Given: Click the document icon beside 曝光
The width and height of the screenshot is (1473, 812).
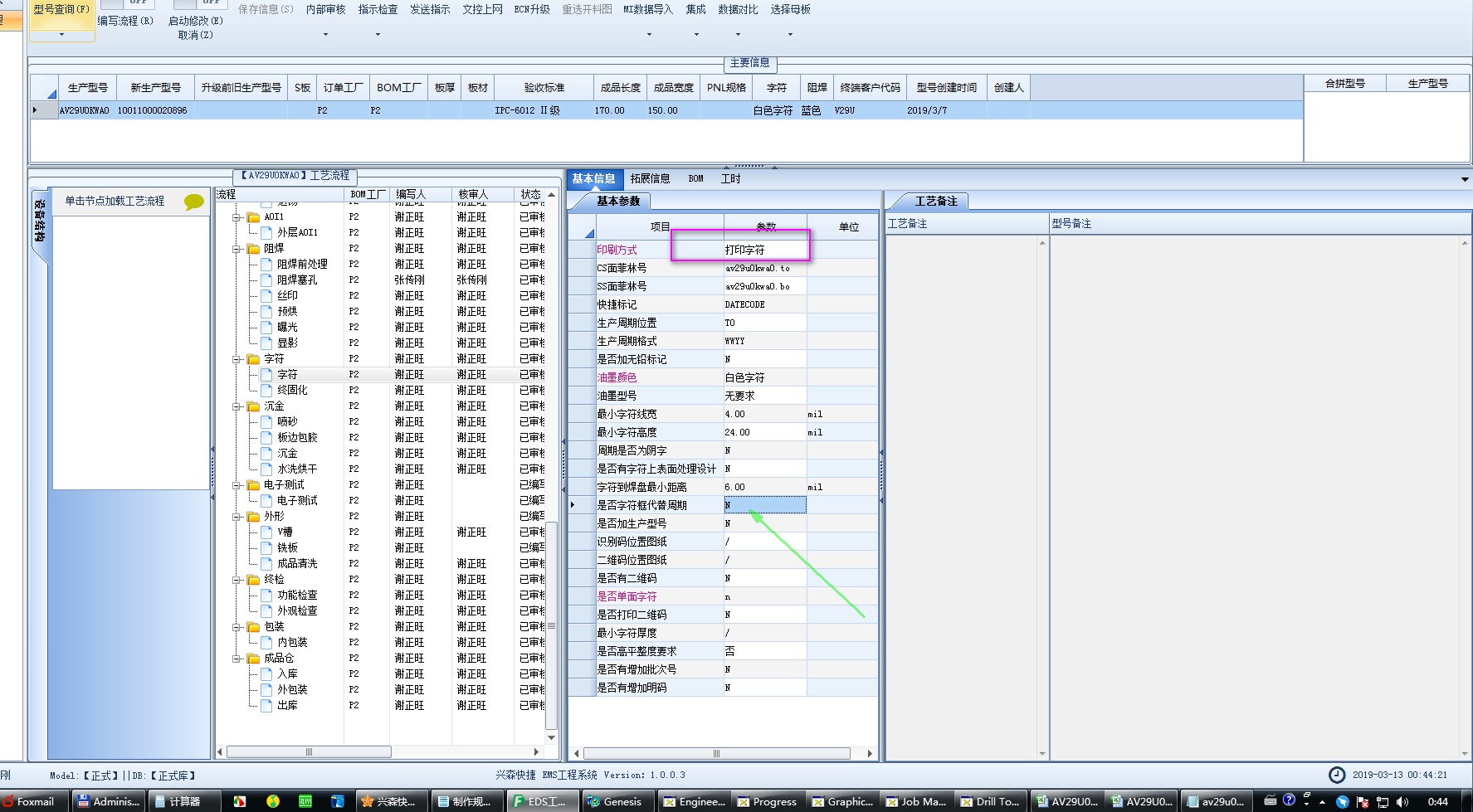Looking at the screenshot, I should click(x=267, y=327).
